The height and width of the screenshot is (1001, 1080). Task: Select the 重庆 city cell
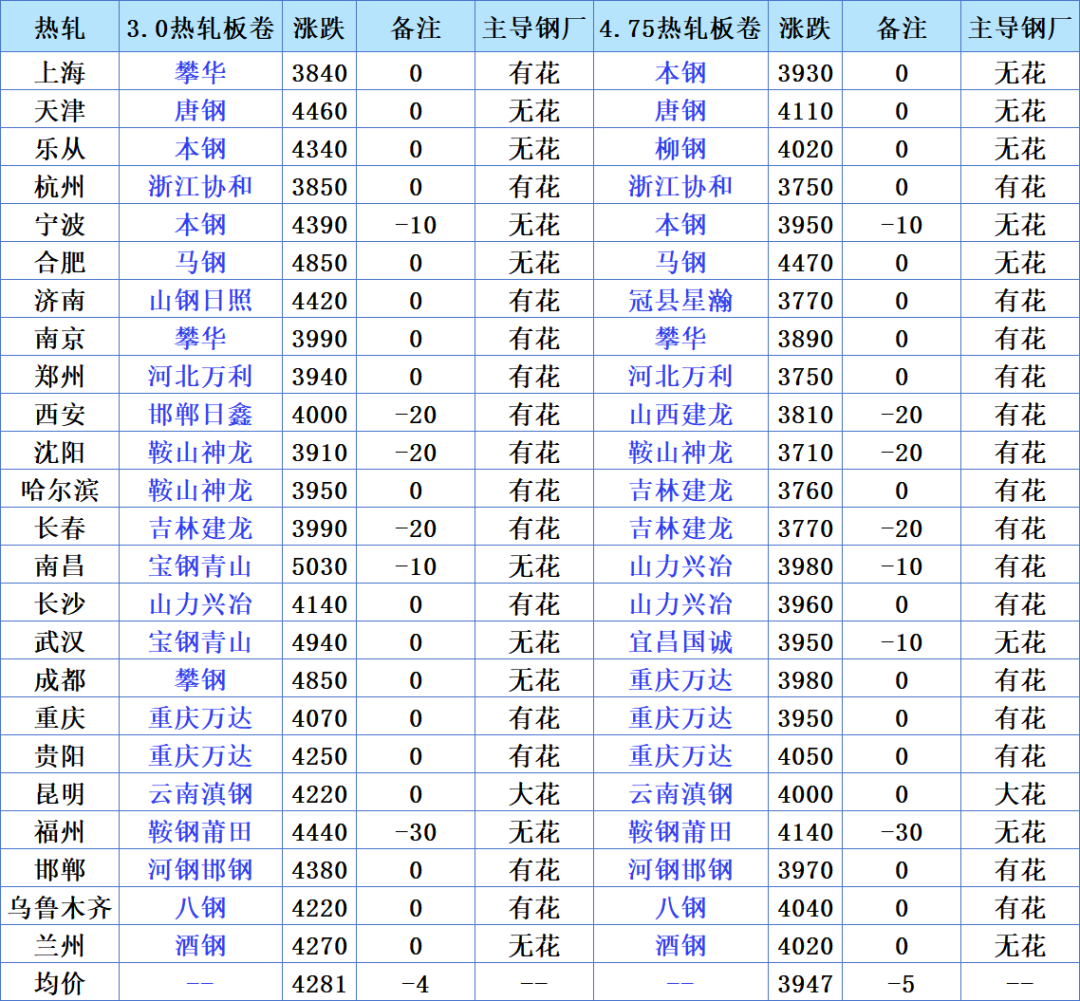[x=60, y=718]
